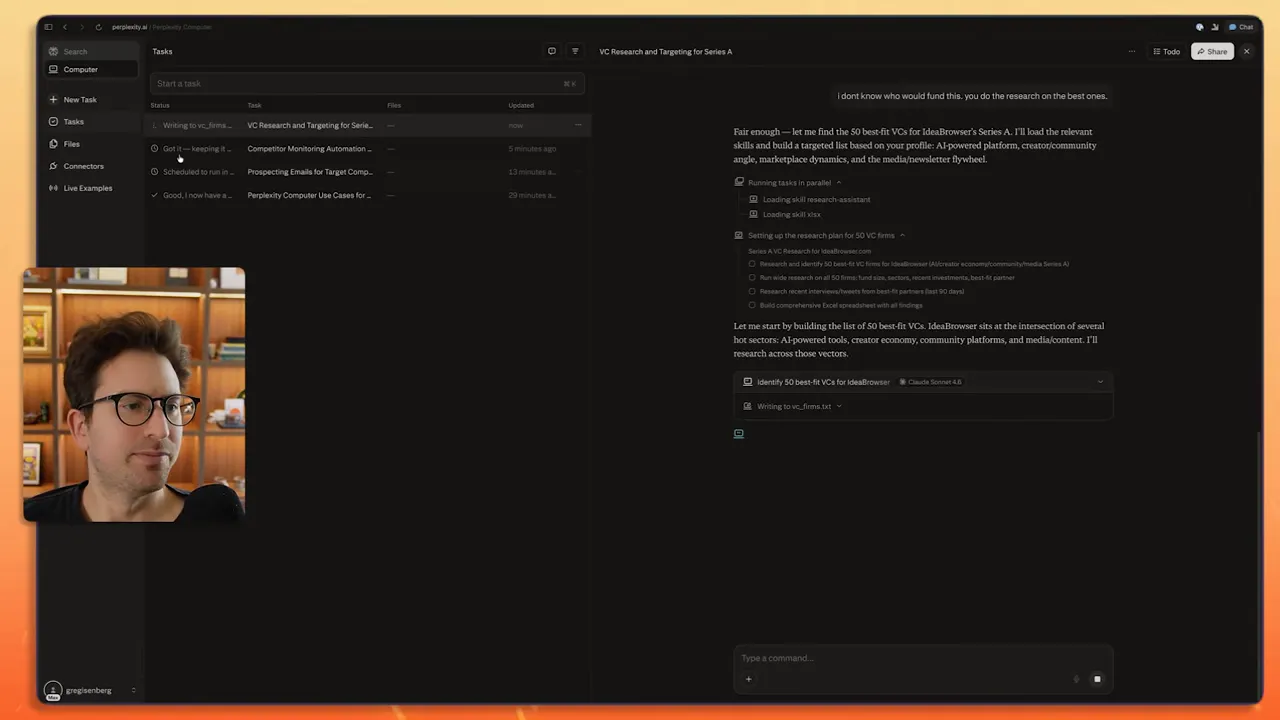
Task: Close the conversation panel with X
Action: (1246, 52)
